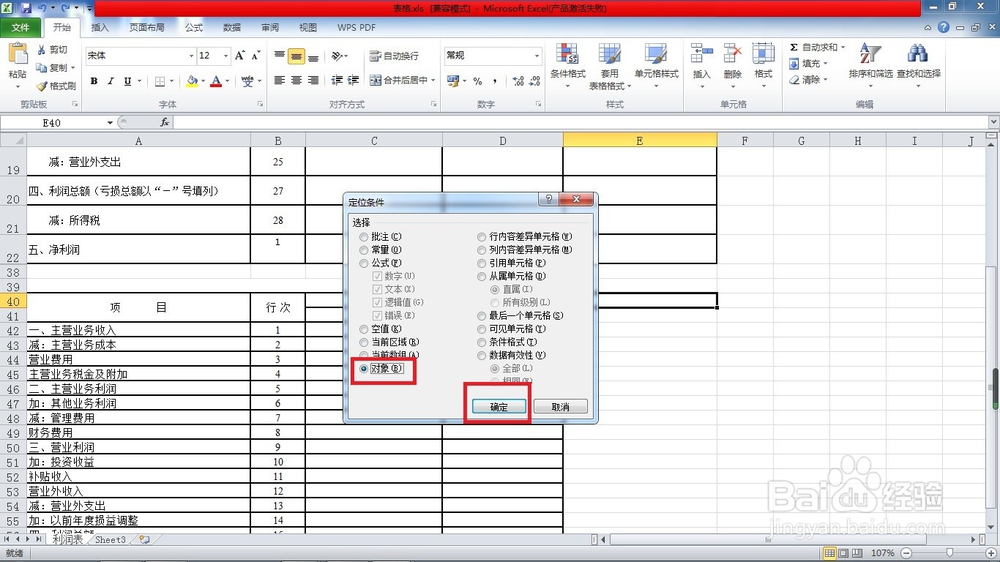Click the Insert cells icon
Image resolution: width=1000 pixels, height=562 pixels.
pos(702,54)
